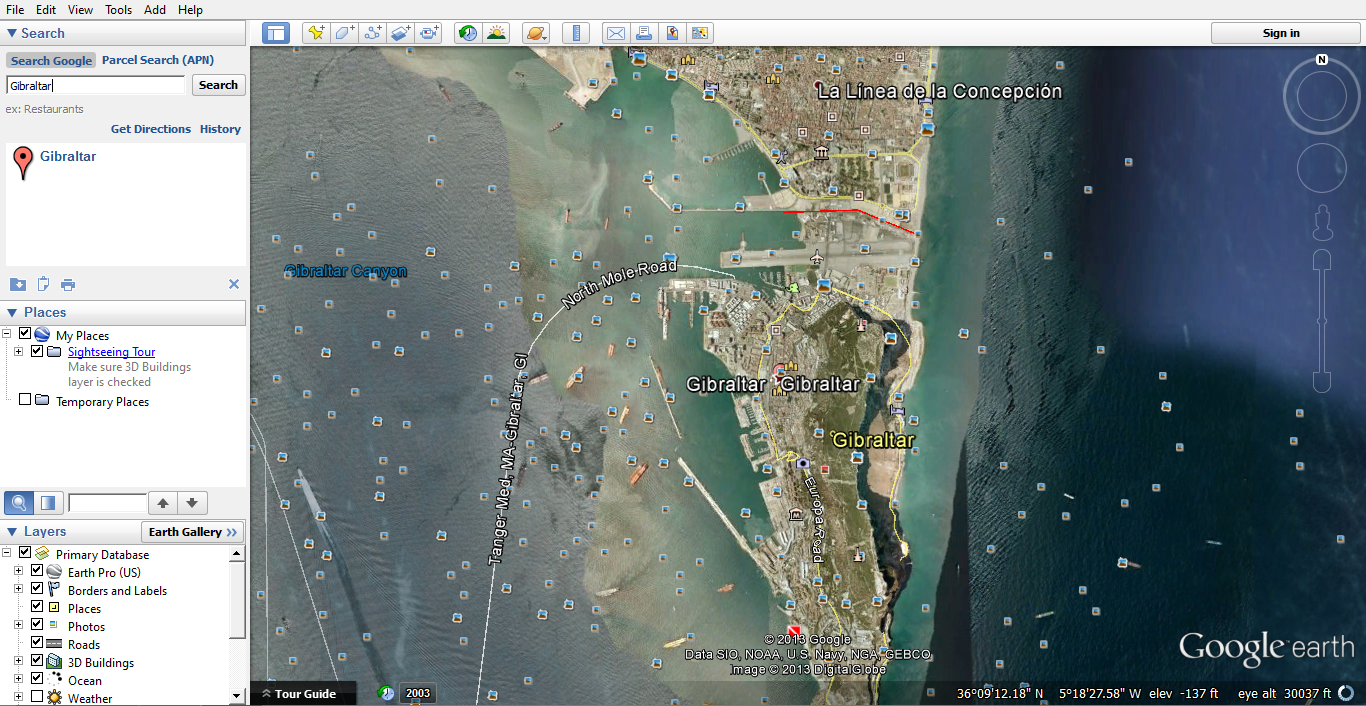
Task: Clear search results with the X
Action: tap(234, 284)
